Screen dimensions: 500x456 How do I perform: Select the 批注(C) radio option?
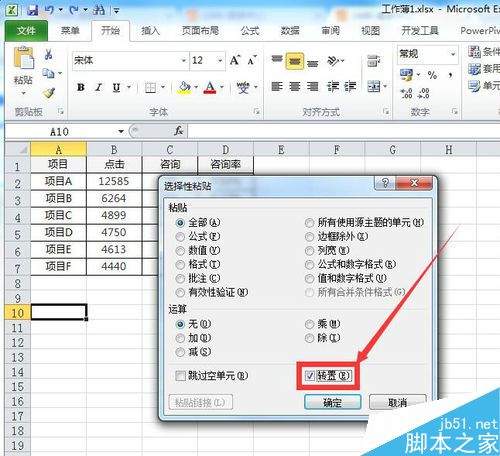click(x=180, y=279)
